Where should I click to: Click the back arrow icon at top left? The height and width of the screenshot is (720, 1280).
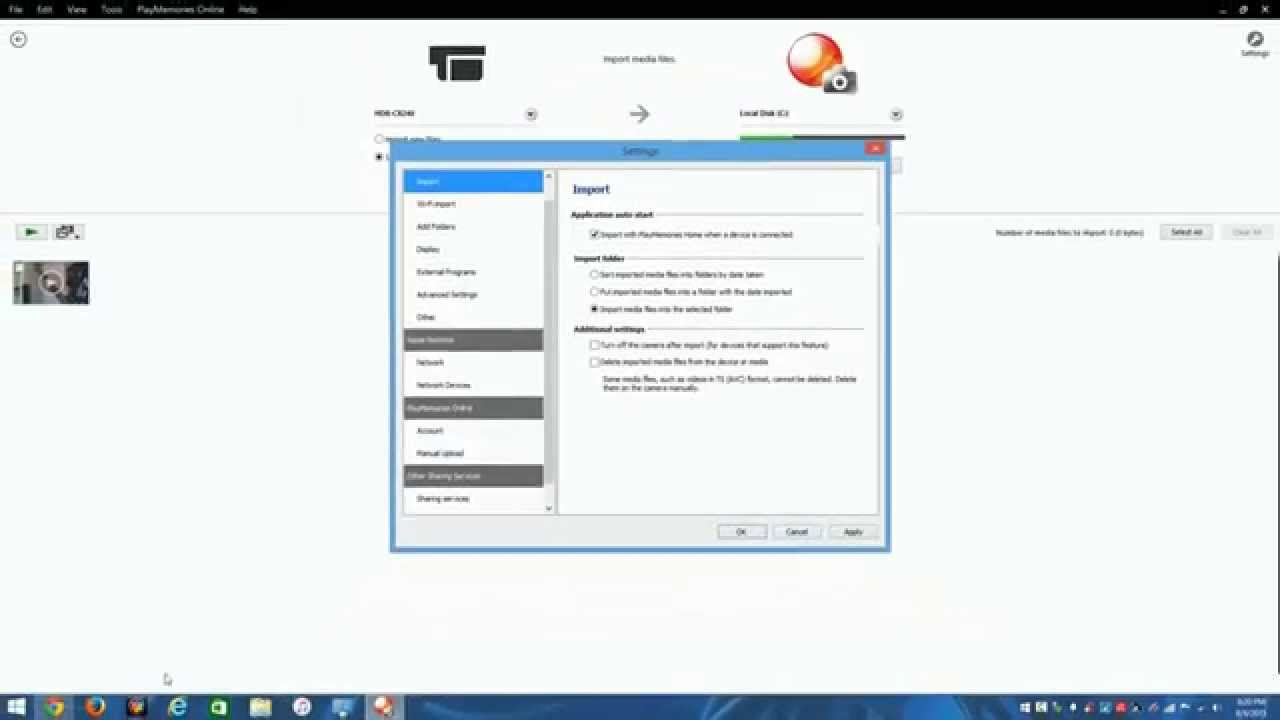(x=18, y=39)
